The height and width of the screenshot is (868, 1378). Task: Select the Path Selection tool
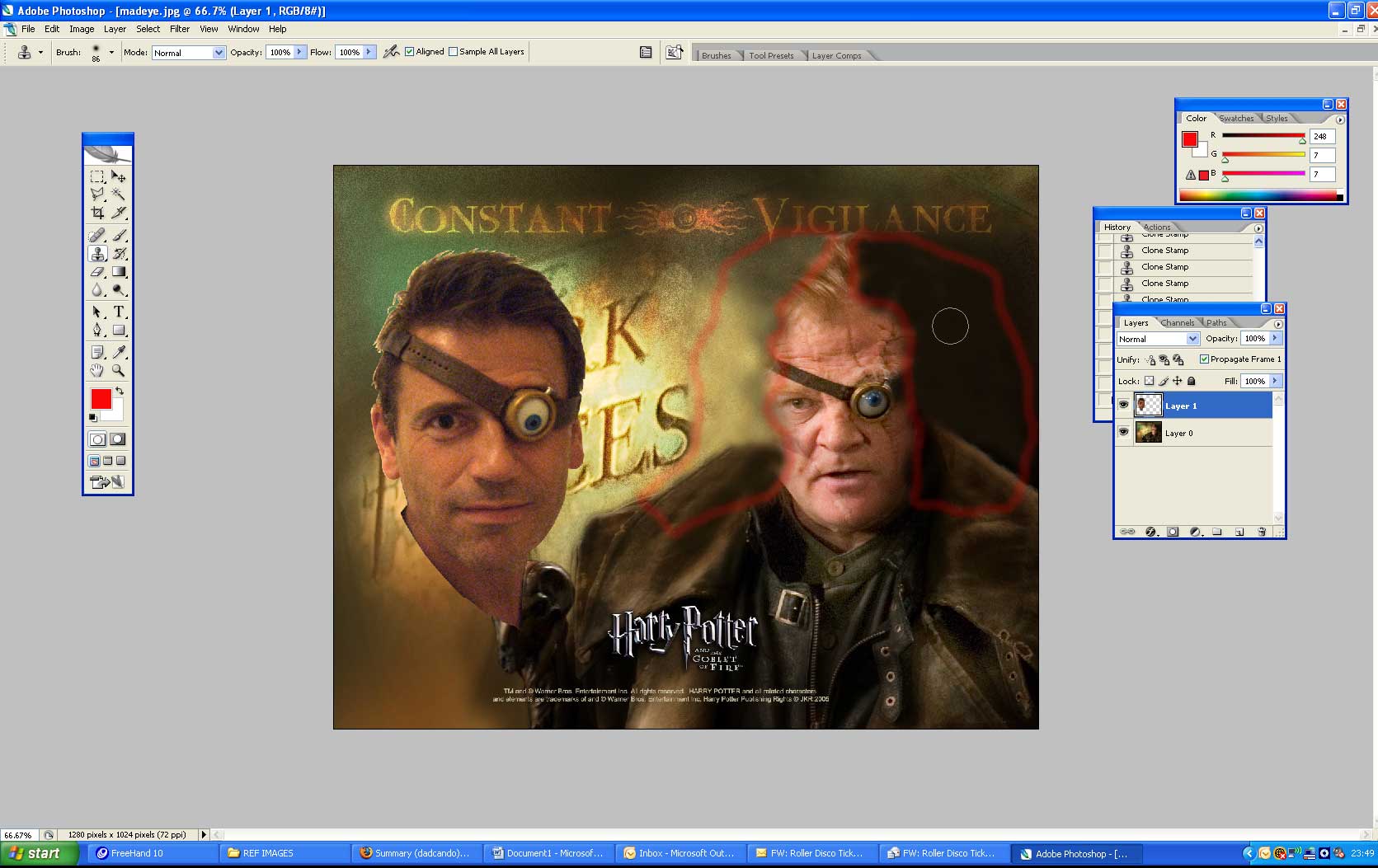click(97, 312)
